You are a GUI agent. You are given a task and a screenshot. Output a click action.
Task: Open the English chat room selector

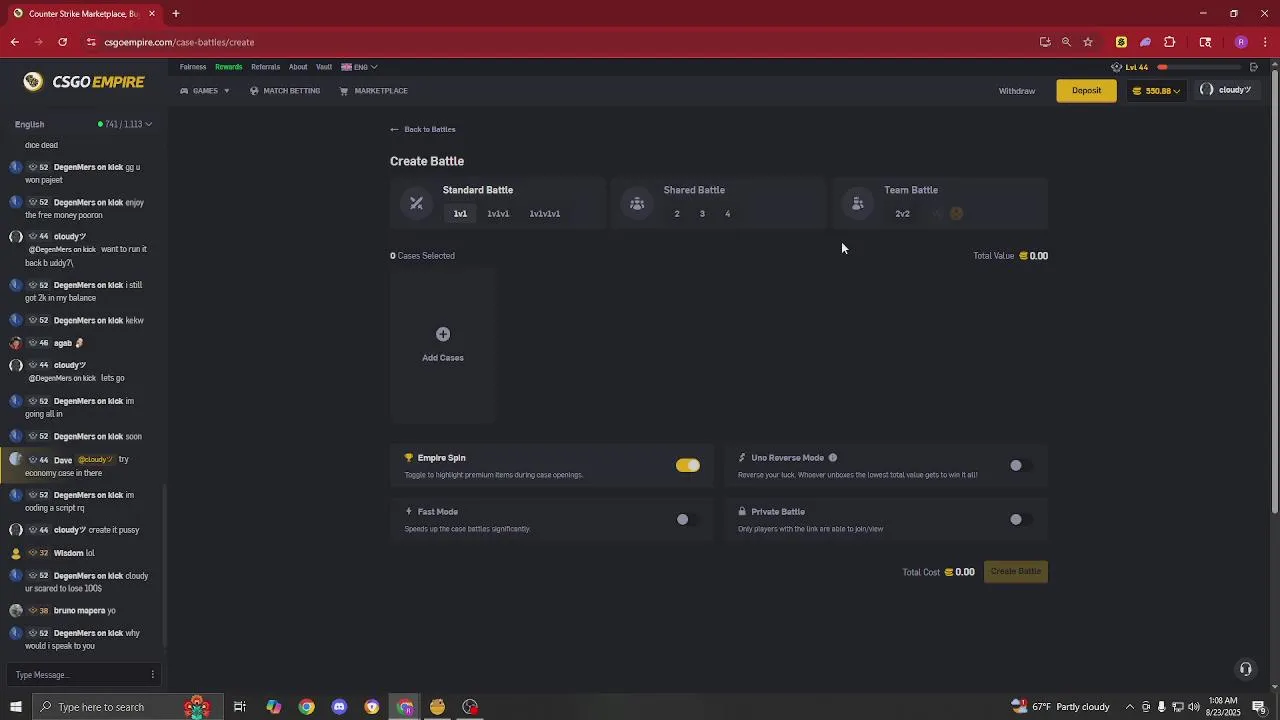(x=30, y=124)
